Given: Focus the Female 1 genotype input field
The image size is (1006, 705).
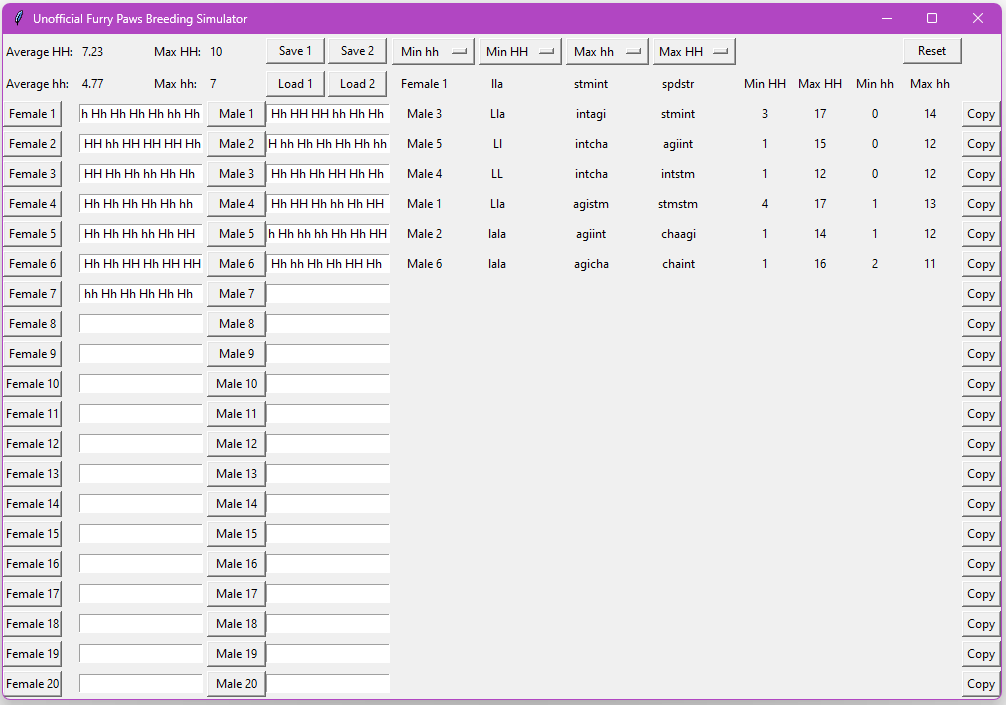Looking at the screenshot, I should 141,114.
